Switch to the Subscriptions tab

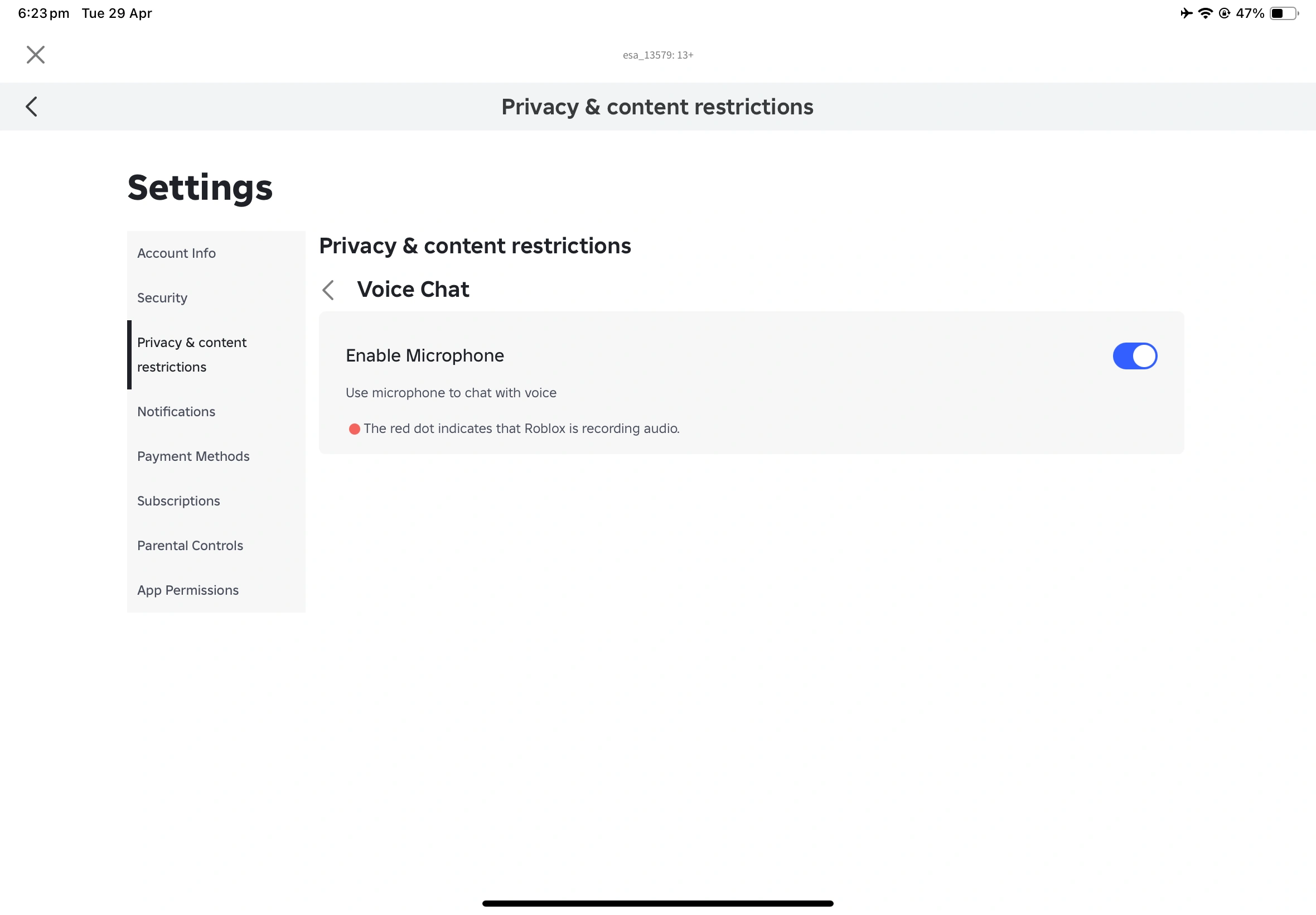(178, 501)
